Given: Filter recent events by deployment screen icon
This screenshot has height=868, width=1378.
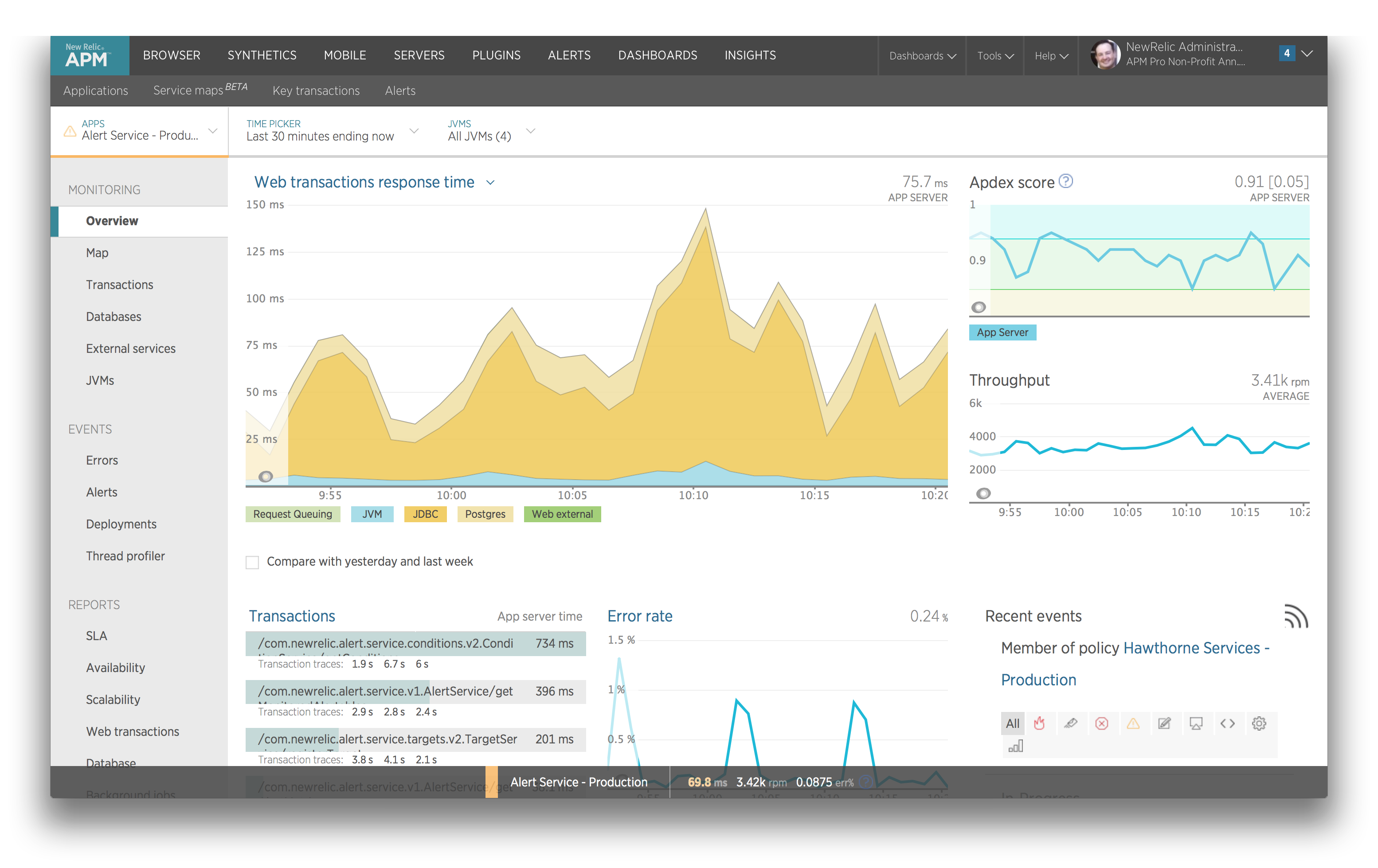Looking at the screenshot, I should click(1196, 723).
